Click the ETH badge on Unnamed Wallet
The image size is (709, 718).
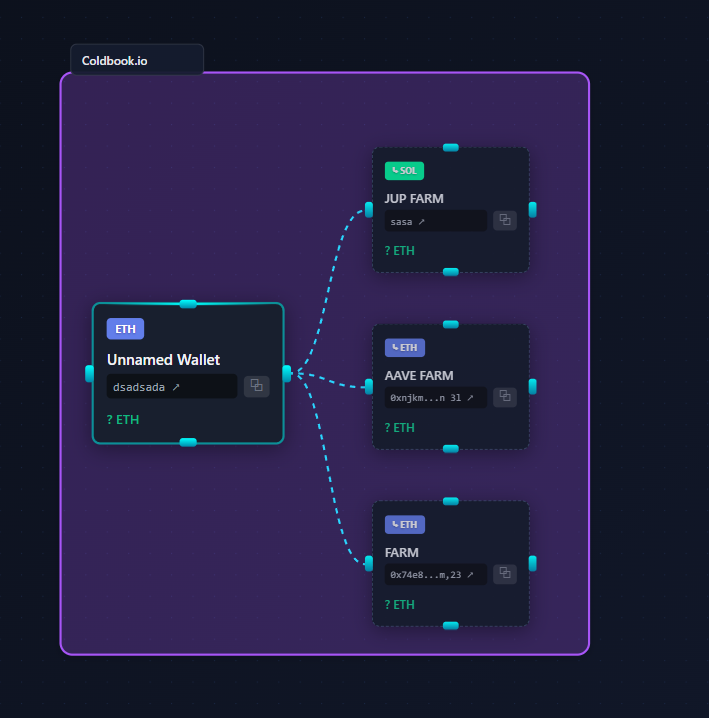tap(125, 329)
